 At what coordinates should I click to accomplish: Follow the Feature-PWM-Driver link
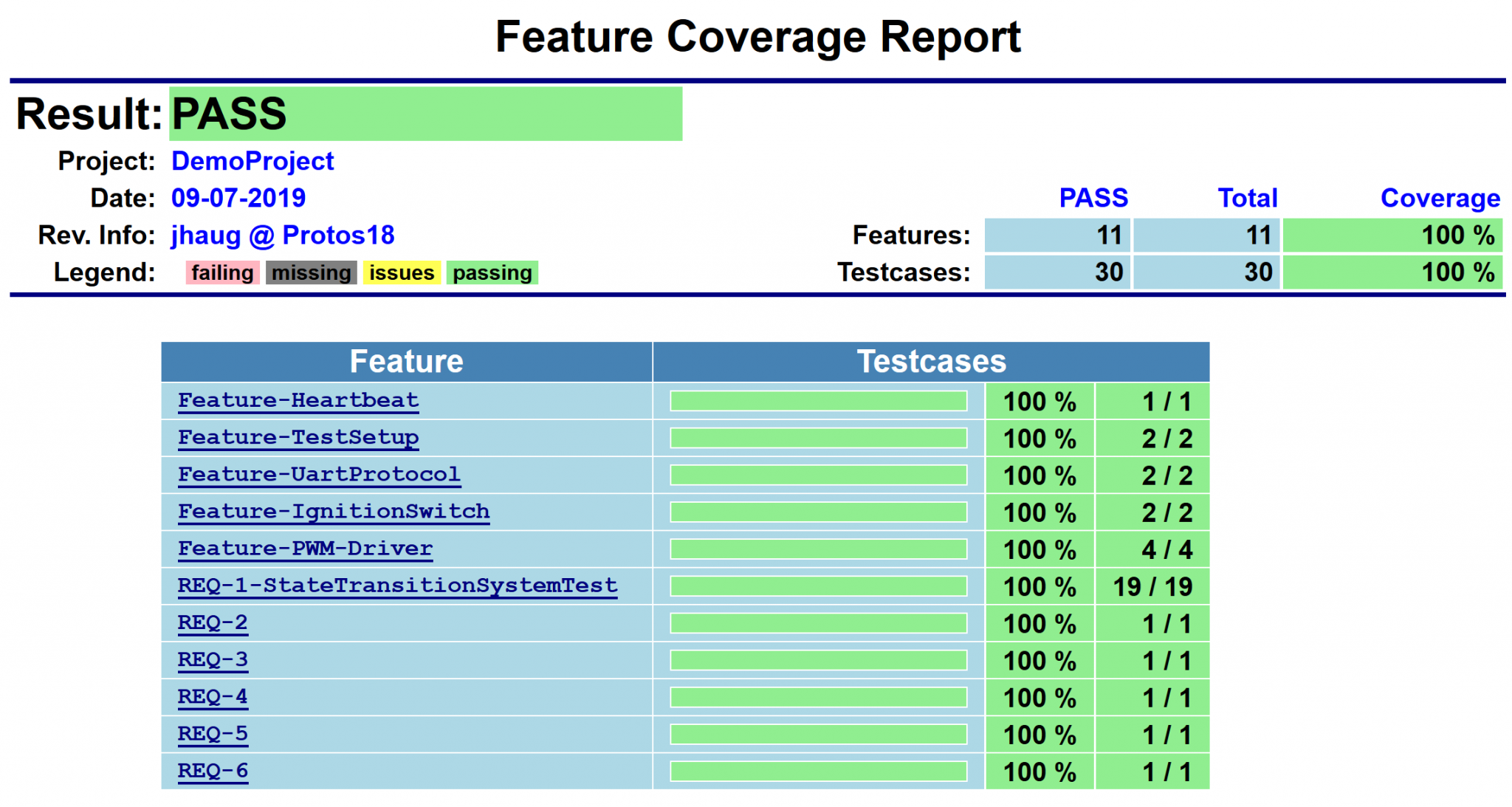305,548
